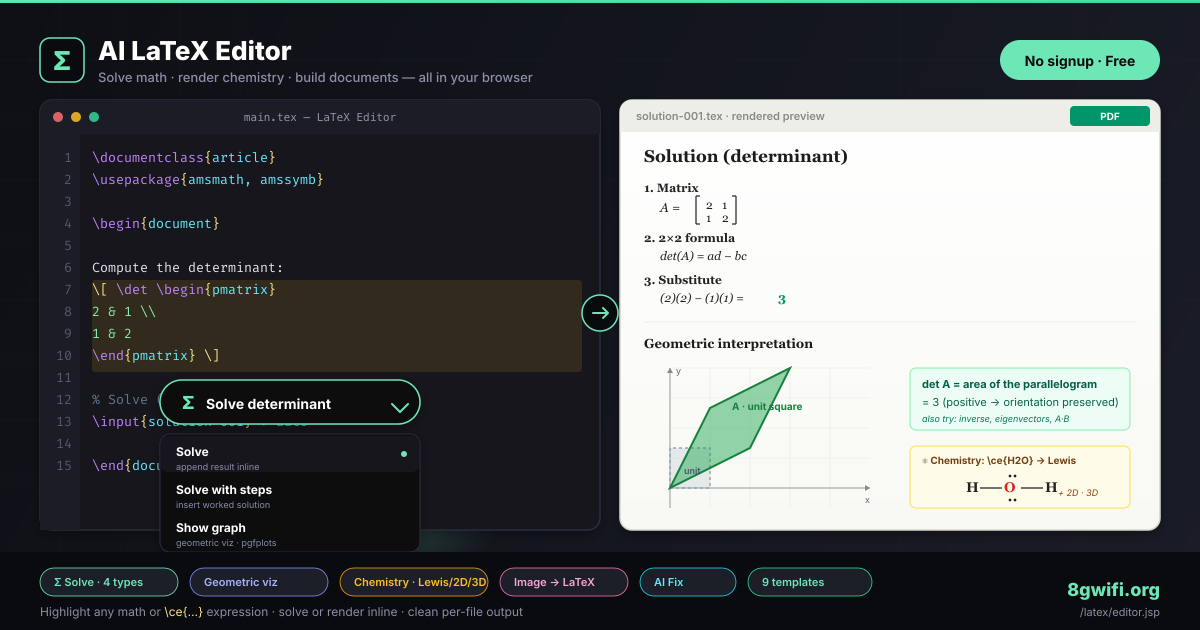
Task: Click the green maximize dot of editor window
Action: point(94,117)
